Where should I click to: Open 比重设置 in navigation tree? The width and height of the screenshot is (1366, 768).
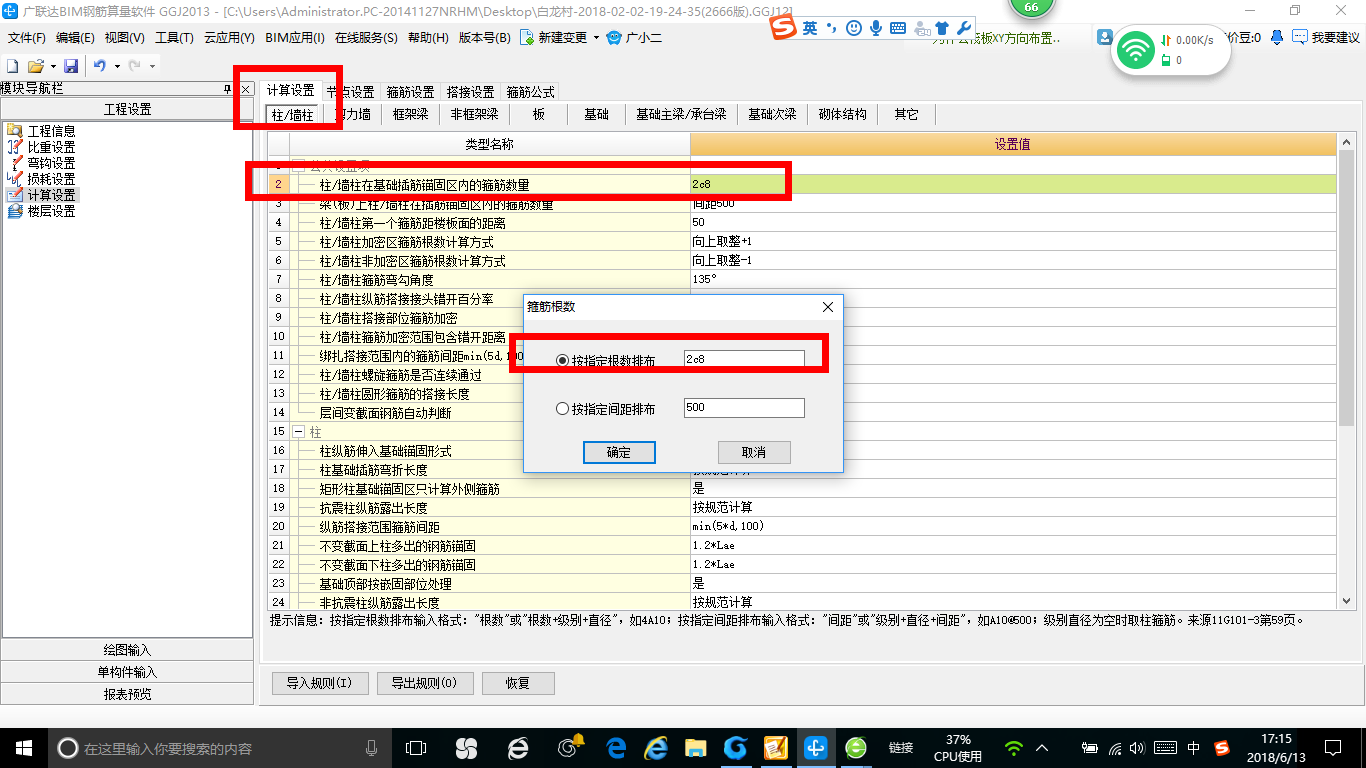(x=51, y=147)
